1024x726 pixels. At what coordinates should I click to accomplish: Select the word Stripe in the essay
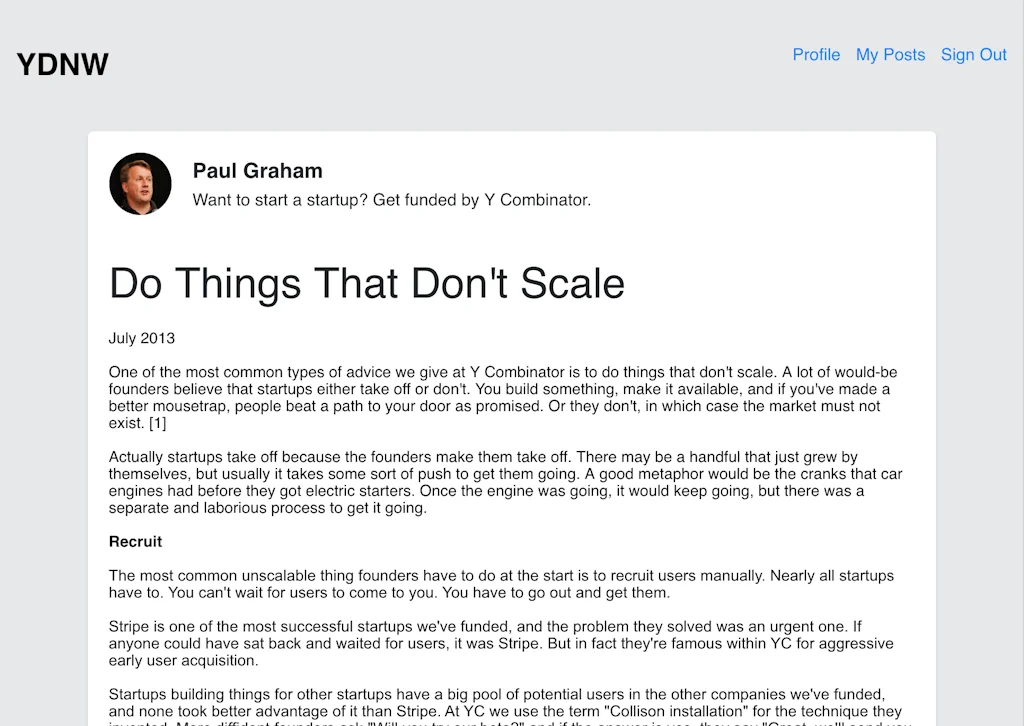coord(126,626)
